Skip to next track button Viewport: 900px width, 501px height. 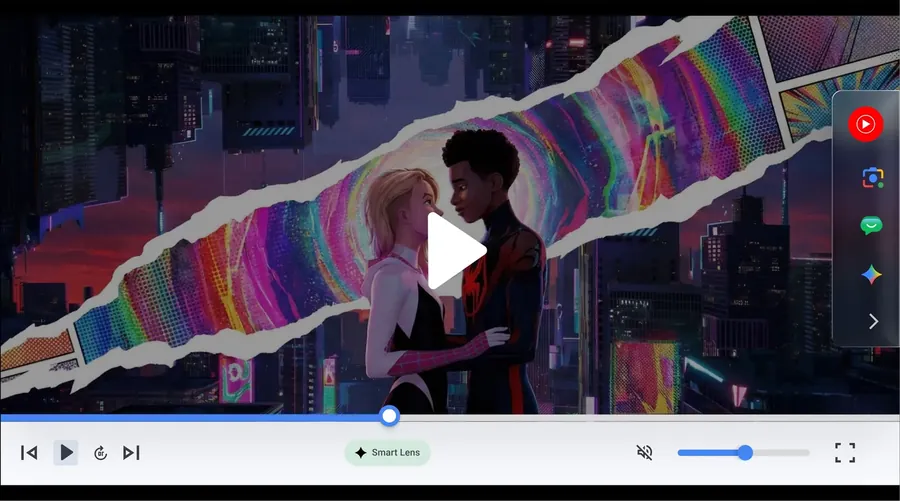pyautogui.click(x=131, y=453)
